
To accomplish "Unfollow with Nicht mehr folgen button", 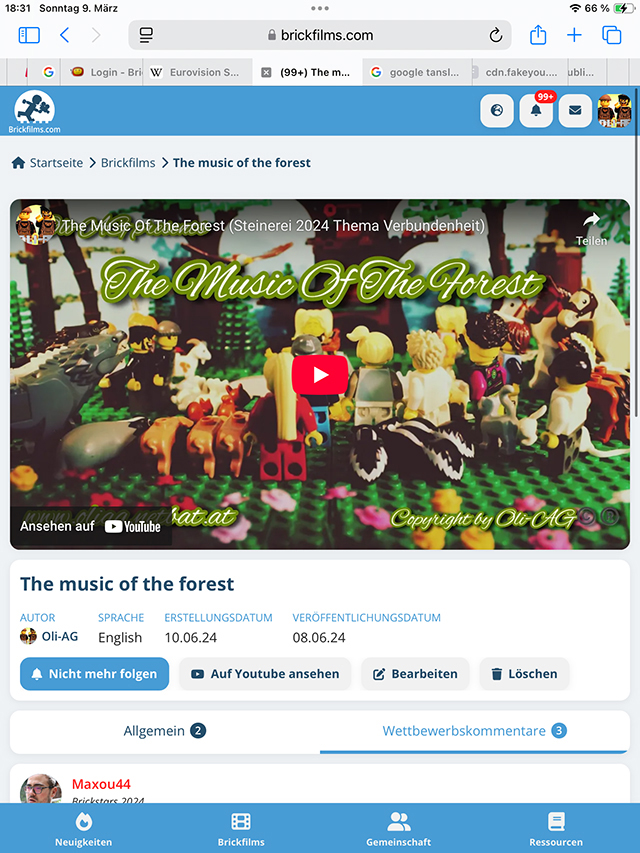I will (95, 673).
